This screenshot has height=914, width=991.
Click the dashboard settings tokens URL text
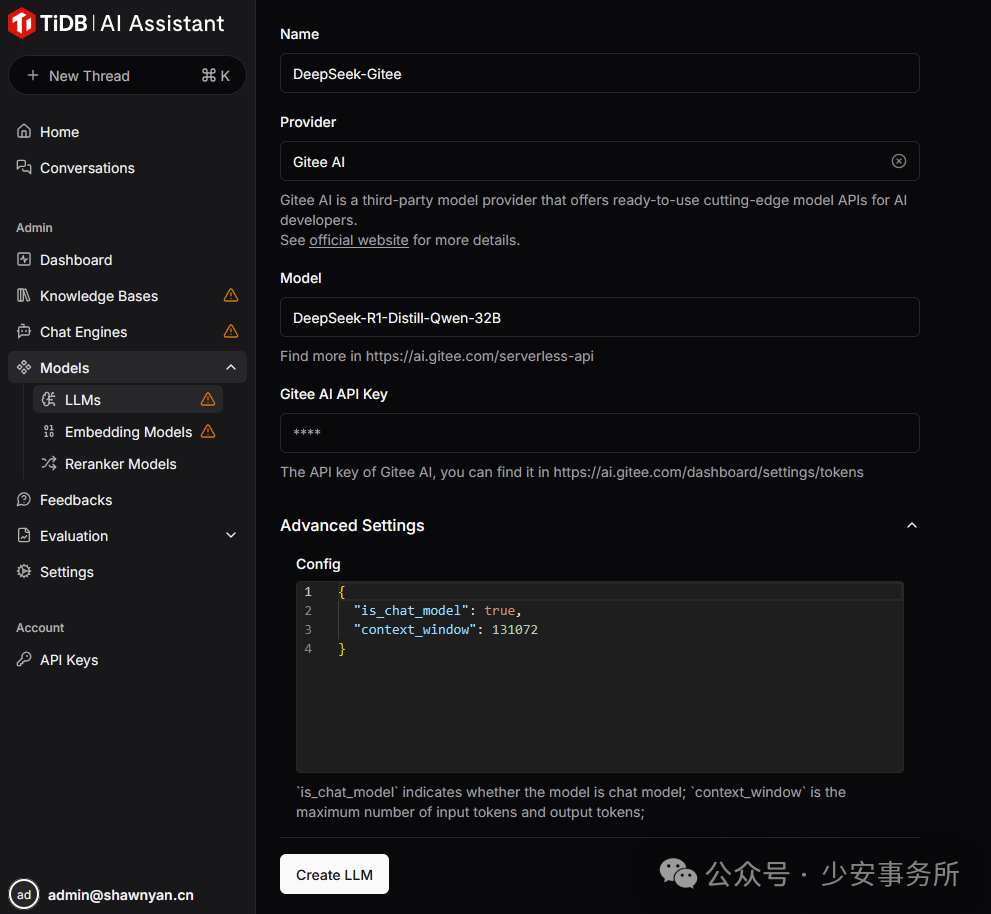point(708,472)
